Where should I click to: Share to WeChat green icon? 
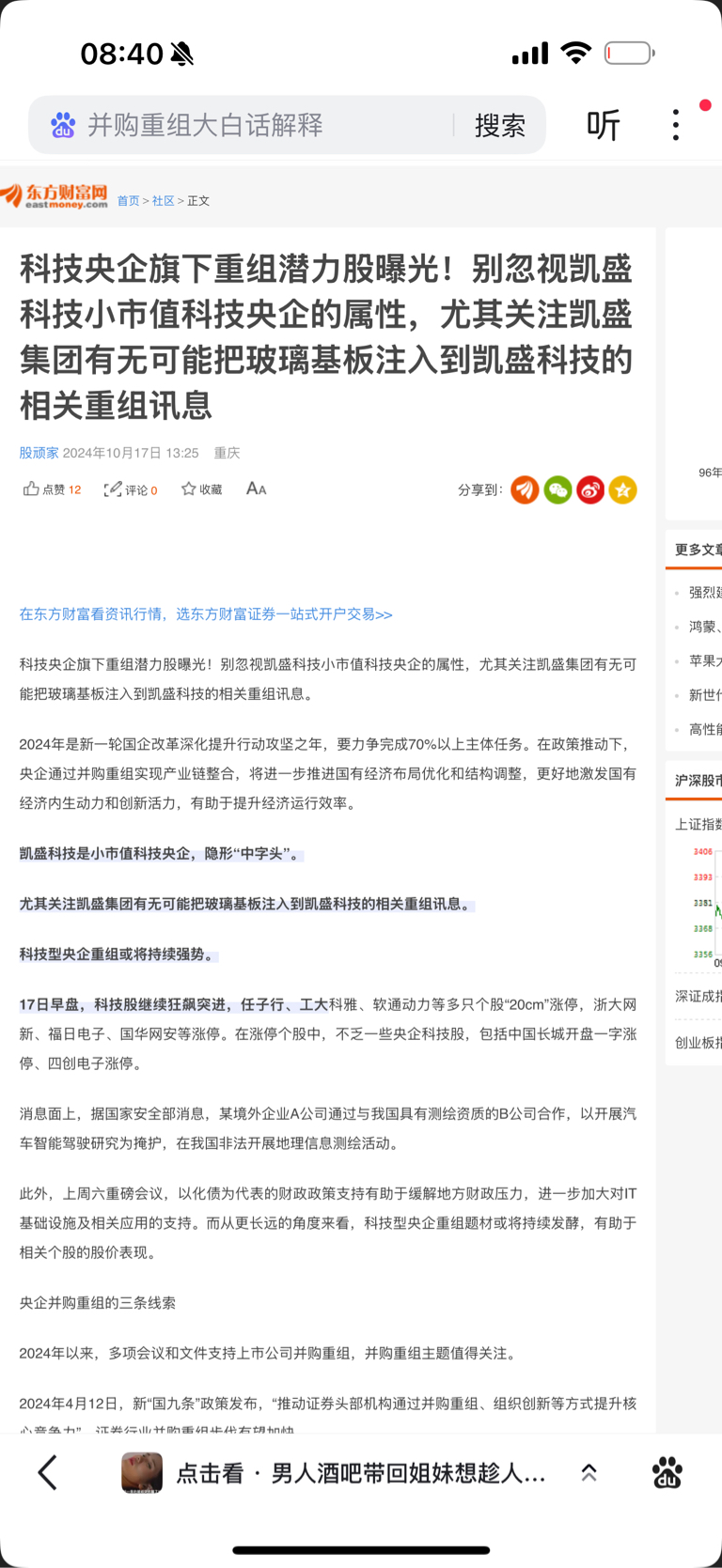point(557,489)
